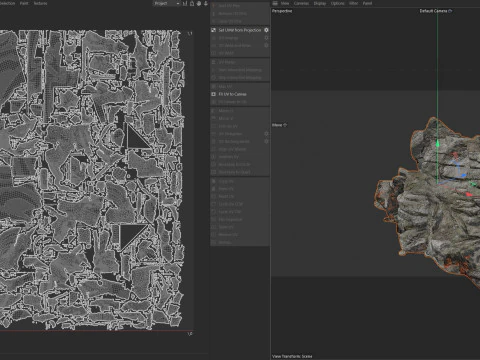480x360 pixels.
Task: Choose the Max UV command
Action: [x=225, y=86]
